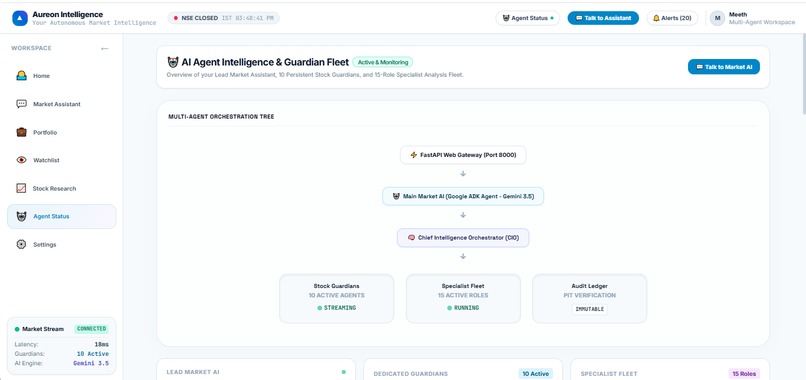The width and height of the screenshot is (806, 380).
Task: Click the Active & Monitoring badge
Action: click(382, 62)
